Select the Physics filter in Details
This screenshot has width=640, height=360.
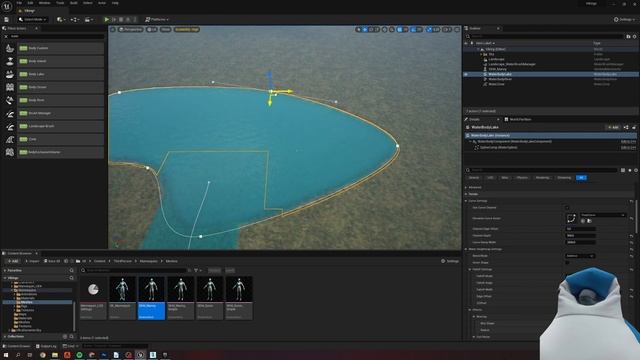click(522, 178)
